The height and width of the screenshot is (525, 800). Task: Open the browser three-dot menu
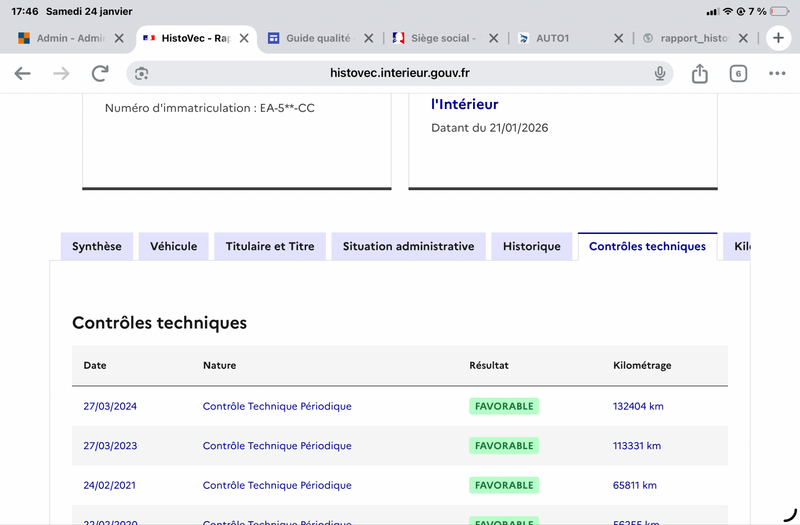click(777, 73)
